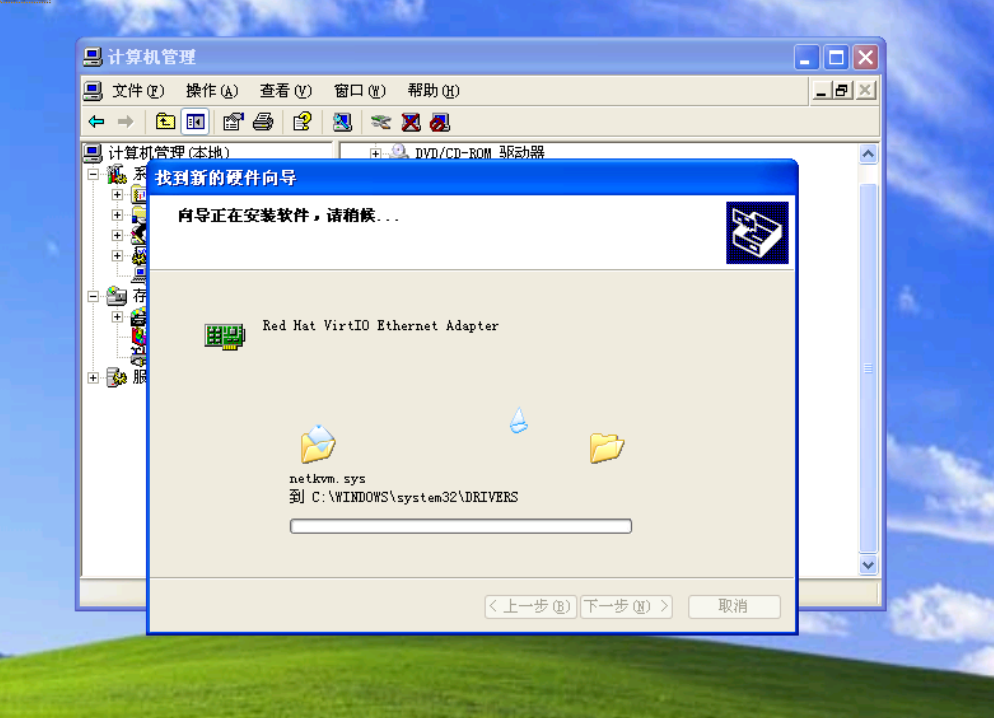Click 取消 to cancel the wizard
This screenshot has width=994, height=718.
pos(734,606)
